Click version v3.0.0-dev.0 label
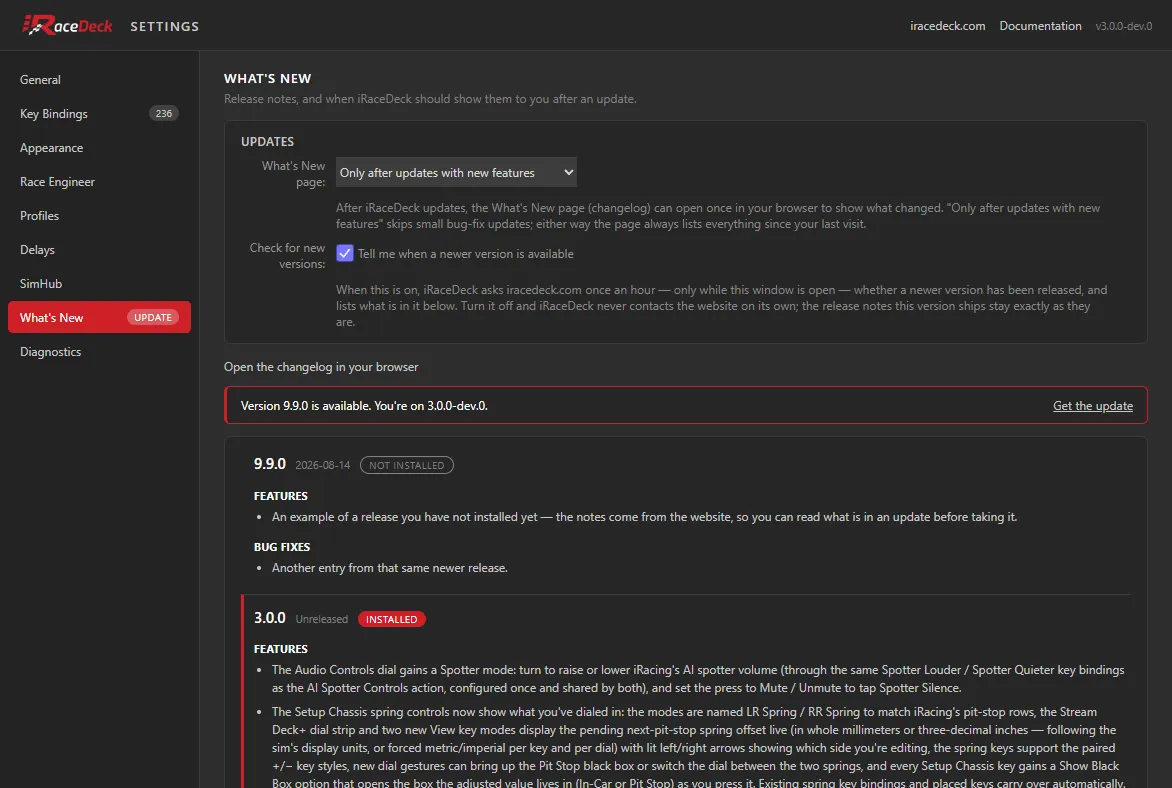Viewport: 1172px width, 788px height. [x=1123, y=26]
